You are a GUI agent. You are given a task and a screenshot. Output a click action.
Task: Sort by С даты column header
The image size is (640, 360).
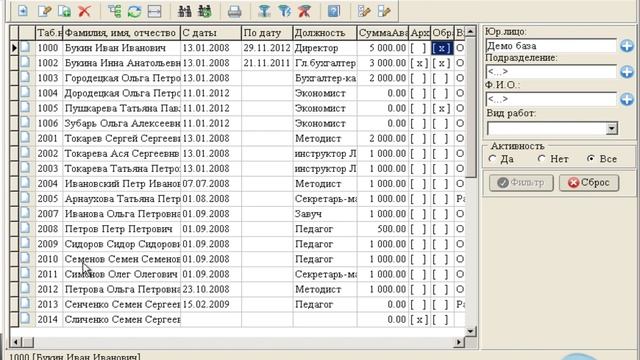click(211, 33)
